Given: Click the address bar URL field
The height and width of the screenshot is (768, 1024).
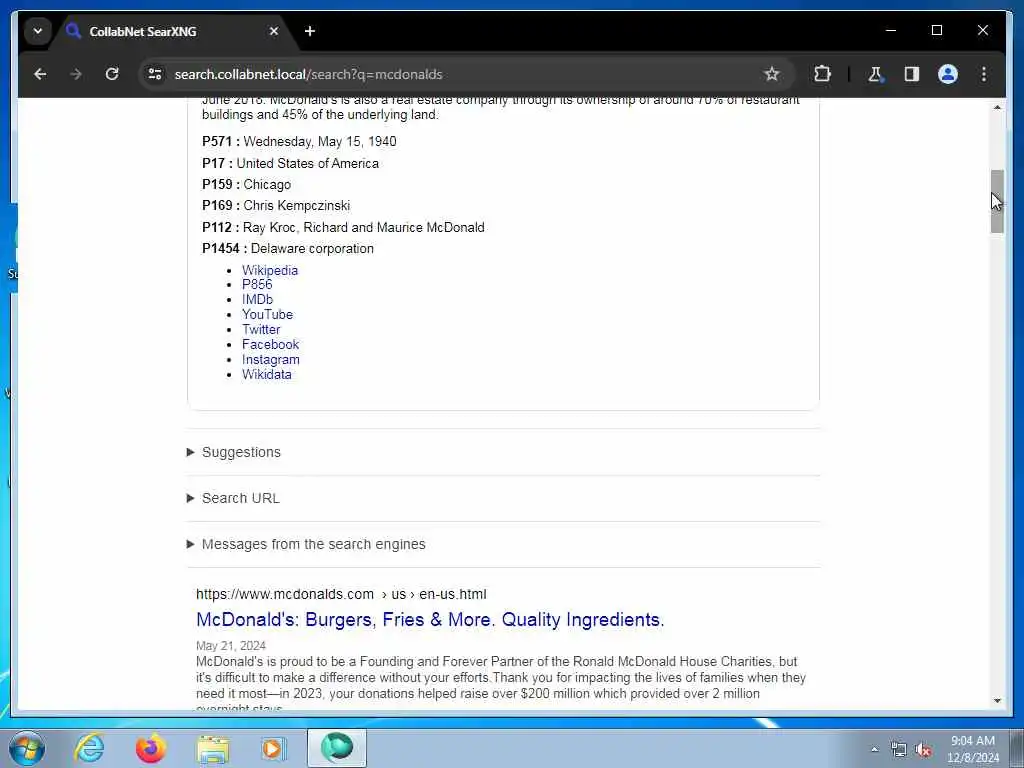Looking at the screenshot, I should (x=457, y=74).
